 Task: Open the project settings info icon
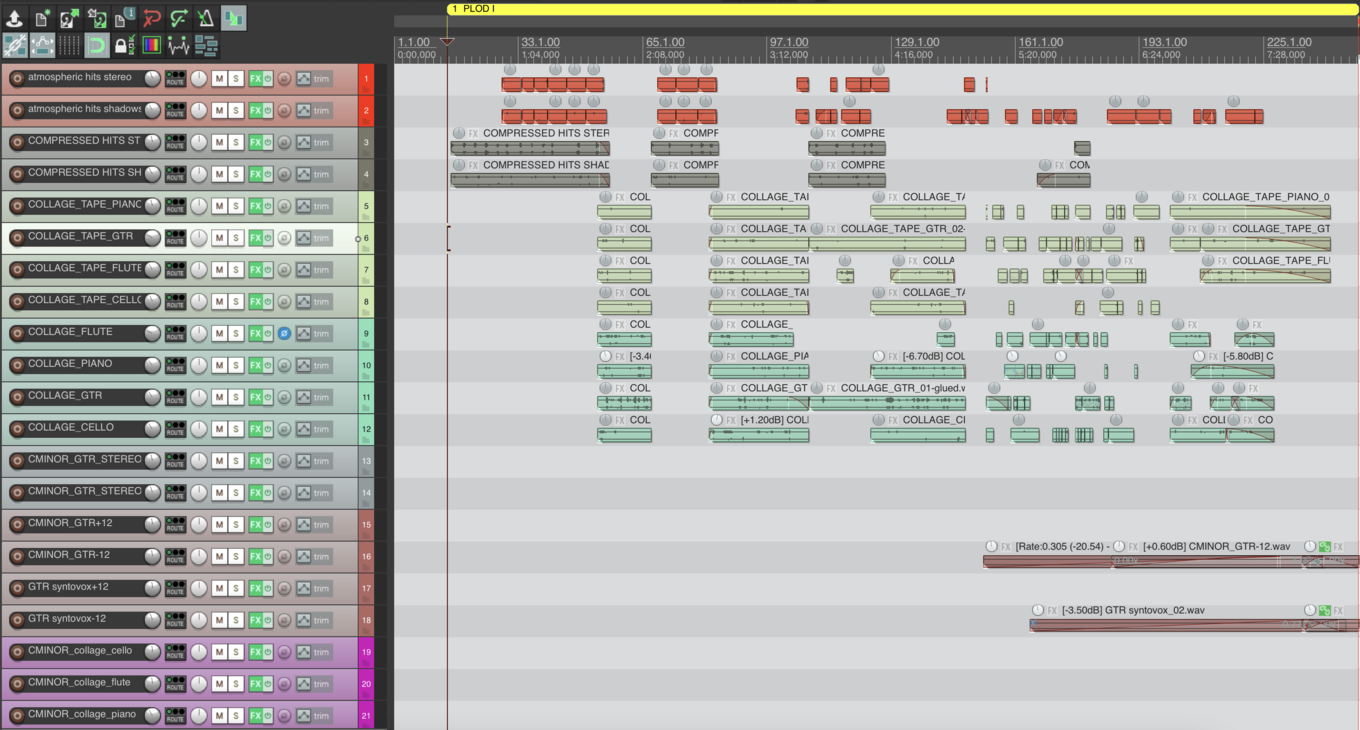point(124,19)
